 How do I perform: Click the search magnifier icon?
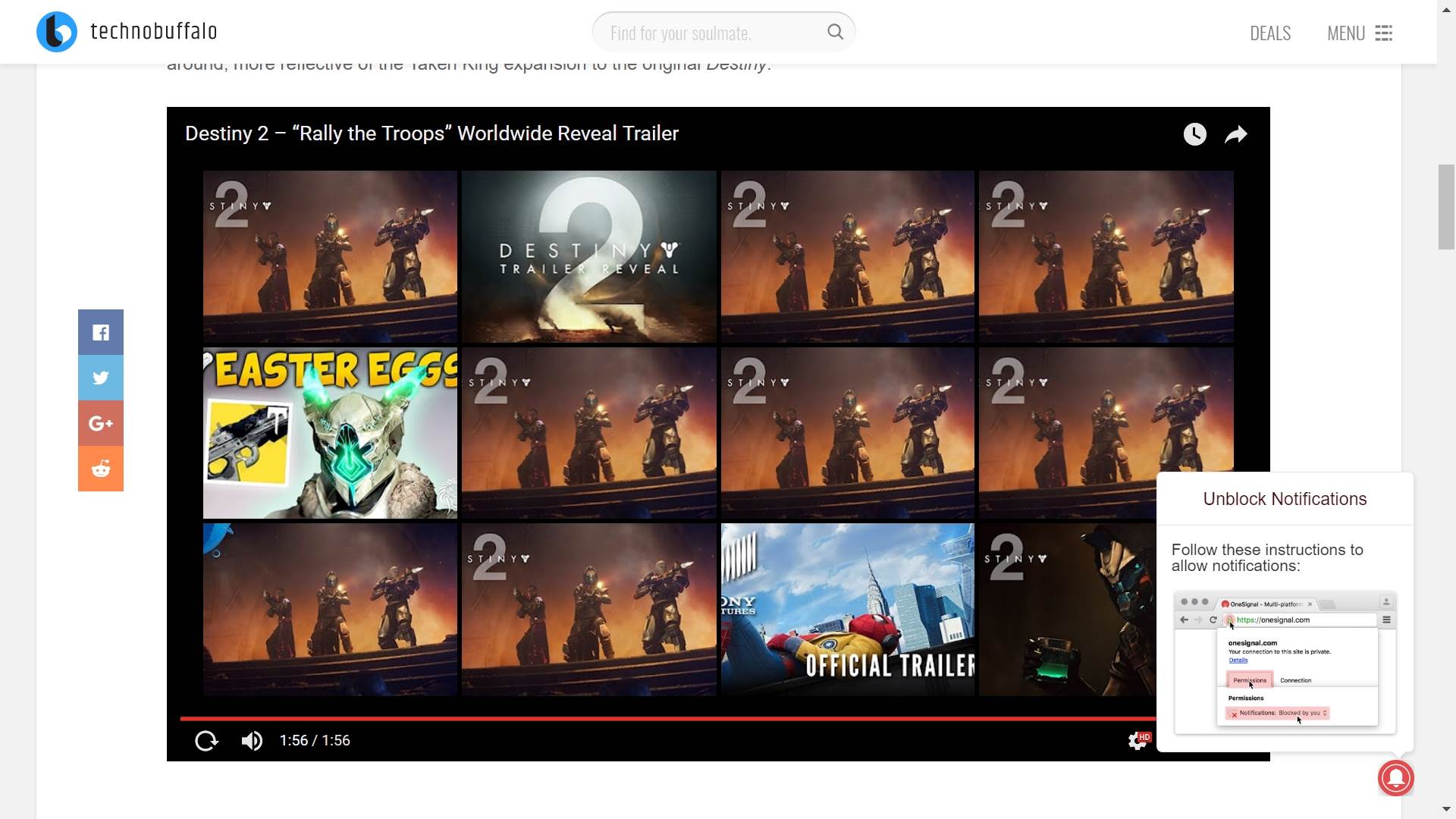[835, 32]
